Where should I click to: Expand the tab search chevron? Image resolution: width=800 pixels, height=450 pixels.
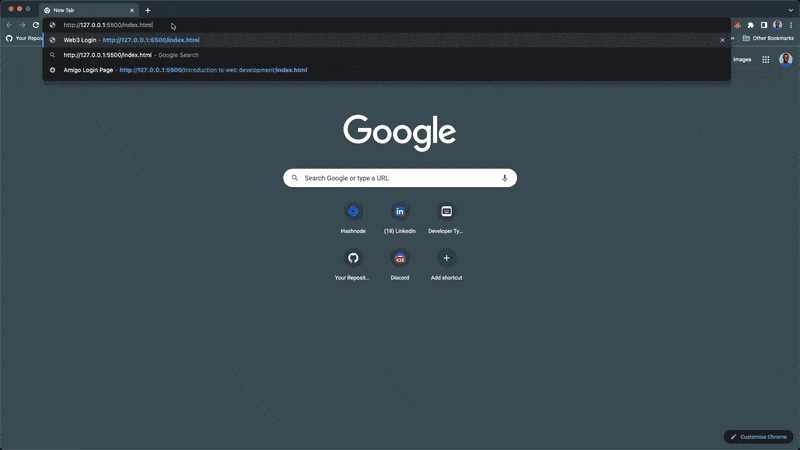point(790,10)
